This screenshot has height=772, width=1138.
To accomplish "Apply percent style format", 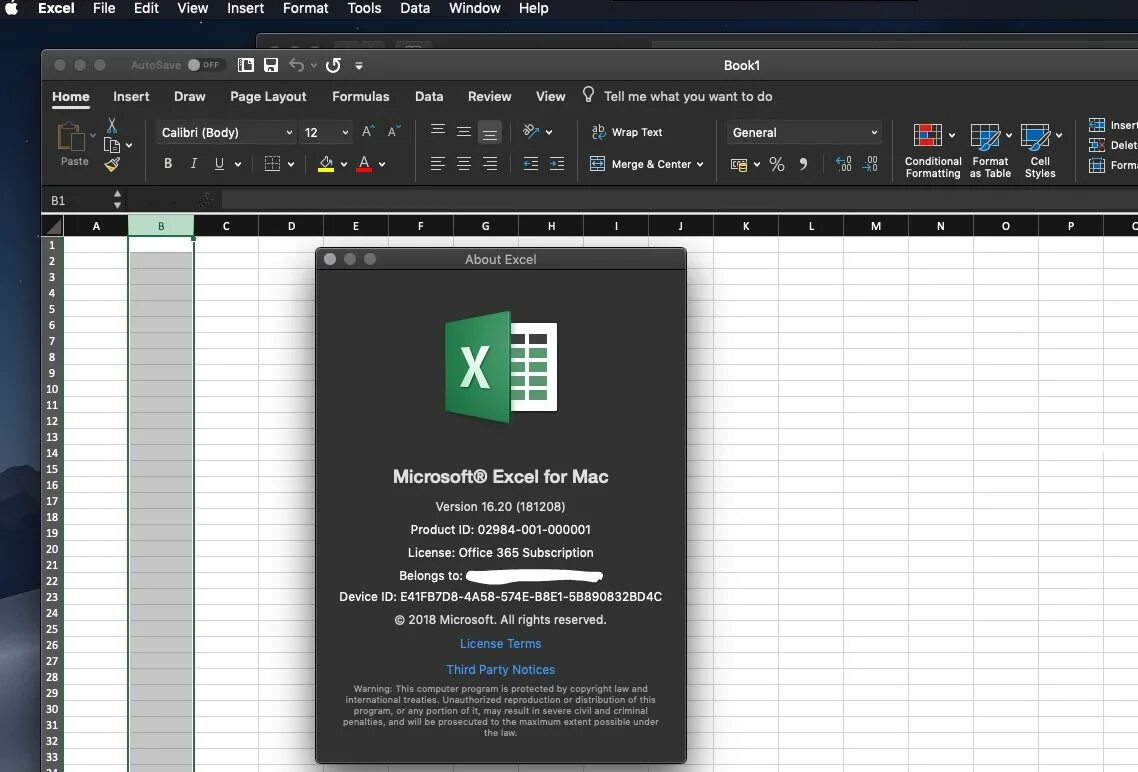I will click(x=777, y=165).
